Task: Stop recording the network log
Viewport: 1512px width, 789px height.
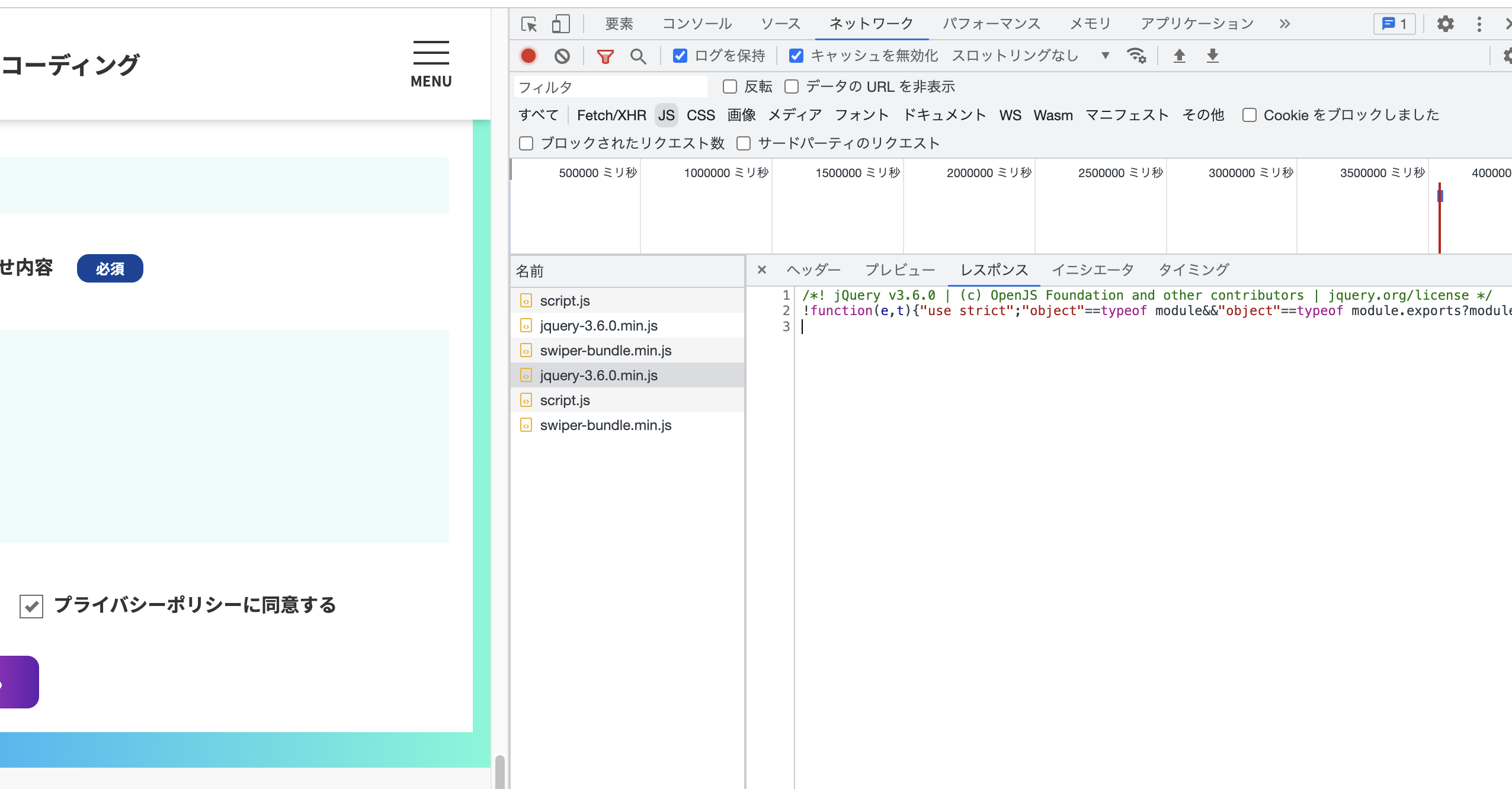Action: (x=528, y=56)
